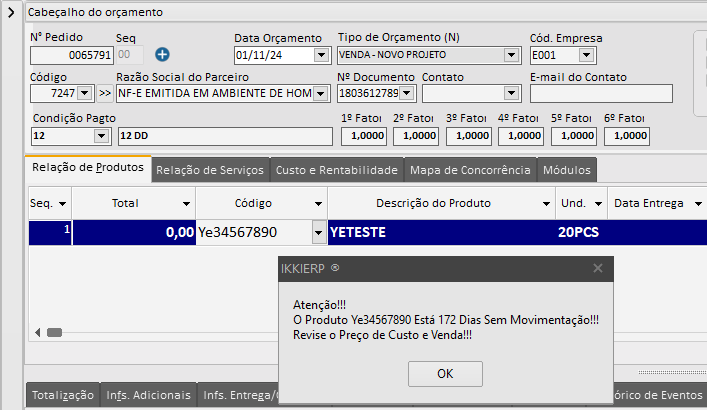Screen dimensions: 707x410
Task: Click the Nº Pedido field 0065791
Action: (x=71, y=55)
